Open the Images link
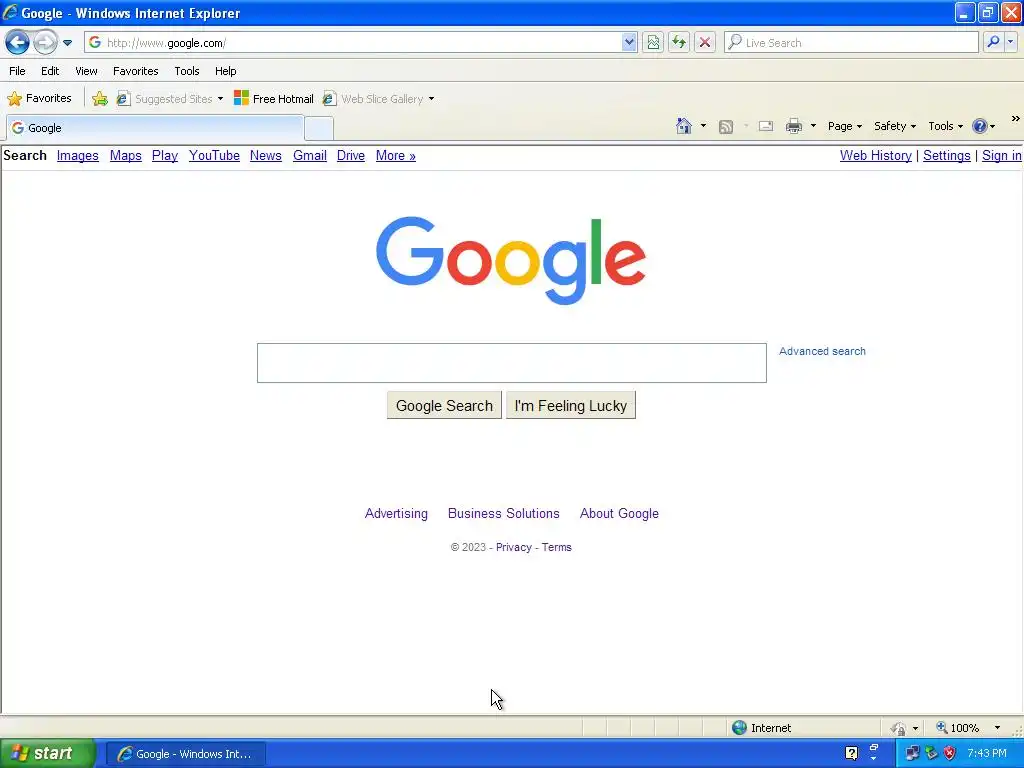 78,155
